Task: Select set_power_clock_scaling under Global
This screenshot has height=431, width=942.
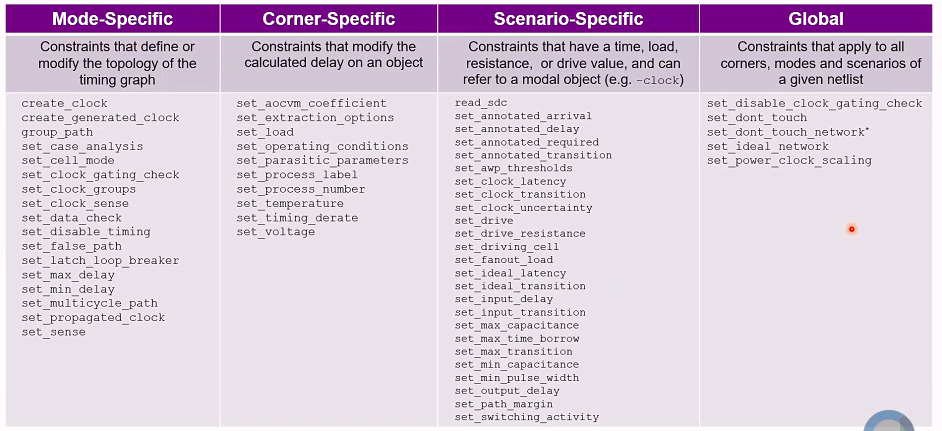Action: click(x=789, y=160)
